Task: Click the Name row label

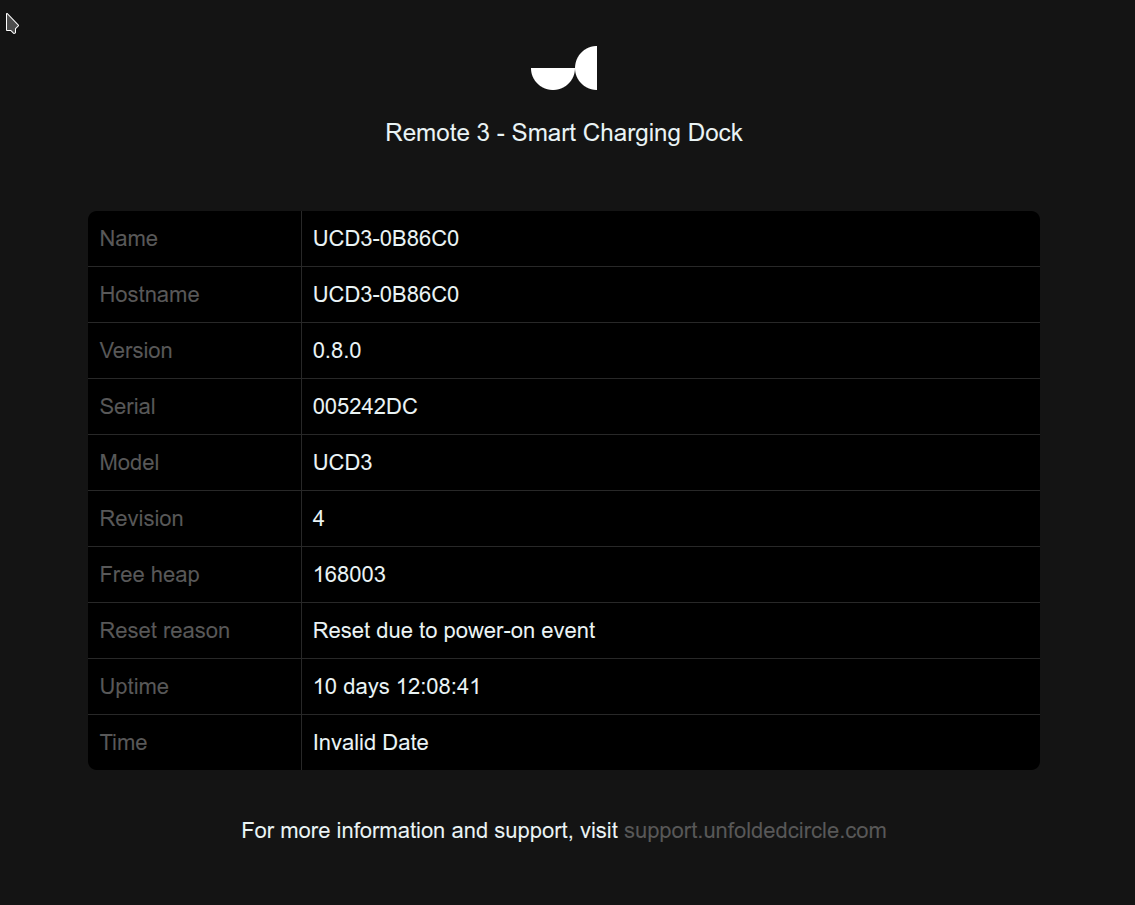Action: pyautogui.click(x=128, y=239)
